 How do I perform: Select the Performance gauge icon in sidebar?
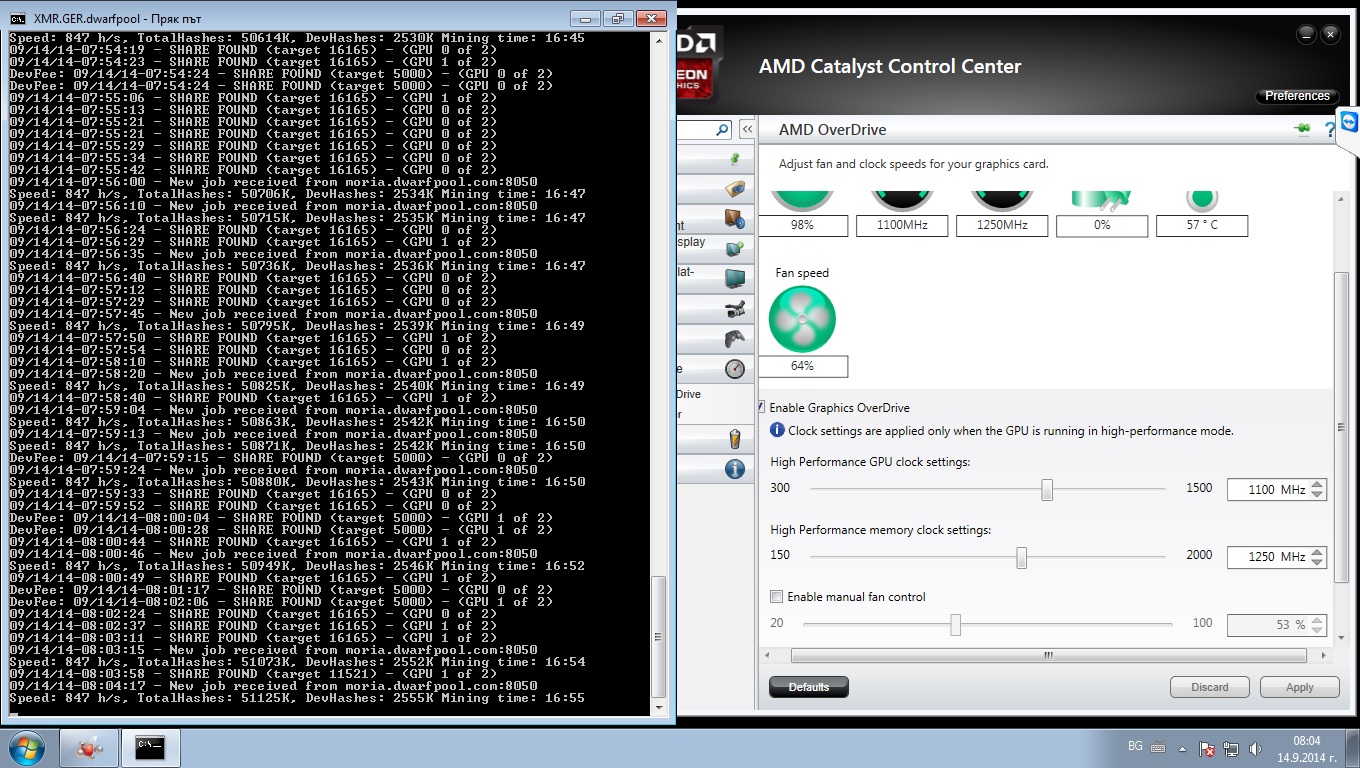pos(735,368)
